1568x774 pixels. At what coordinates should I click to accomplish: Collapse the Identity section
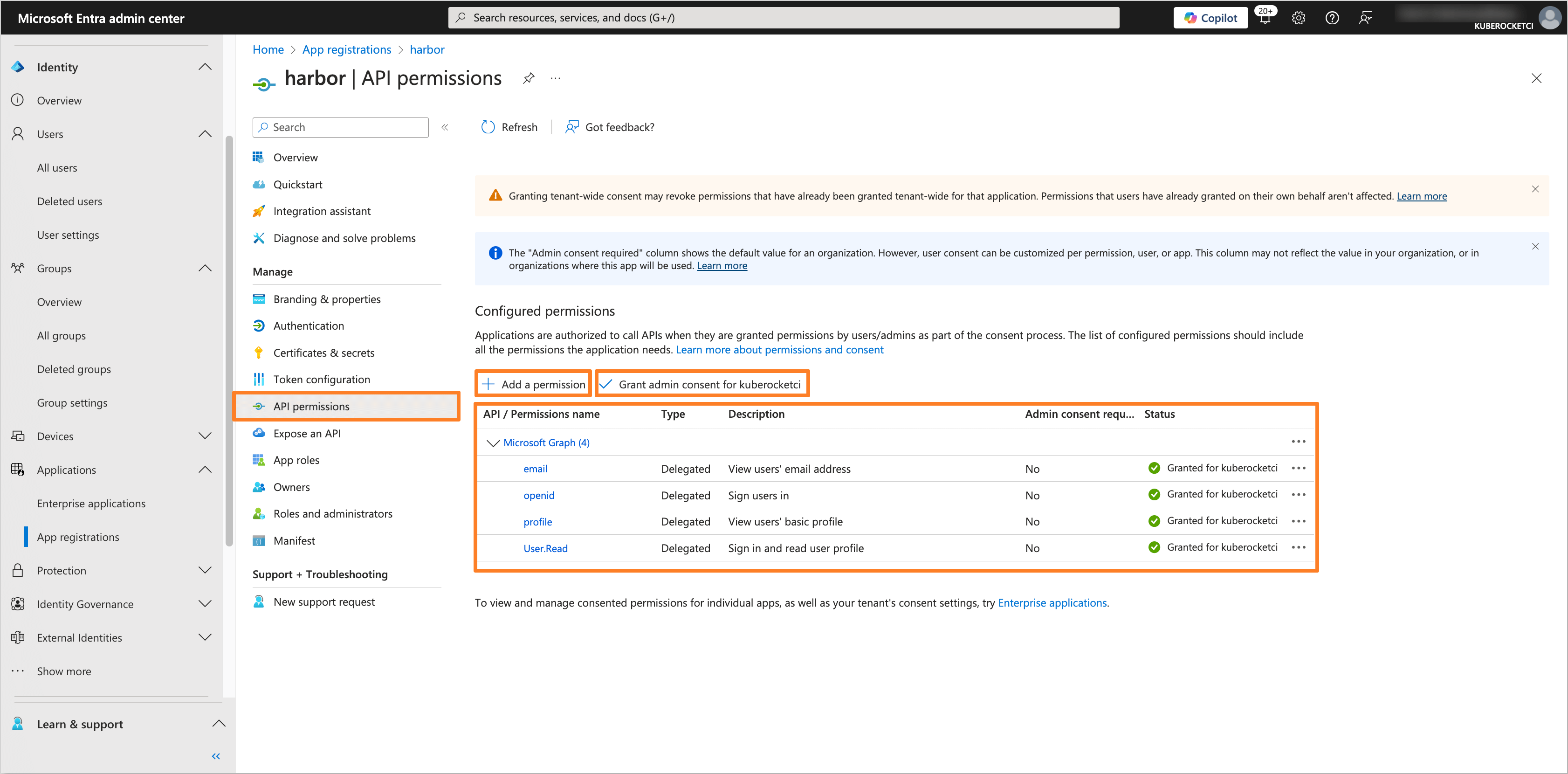[x=205, y=66]
